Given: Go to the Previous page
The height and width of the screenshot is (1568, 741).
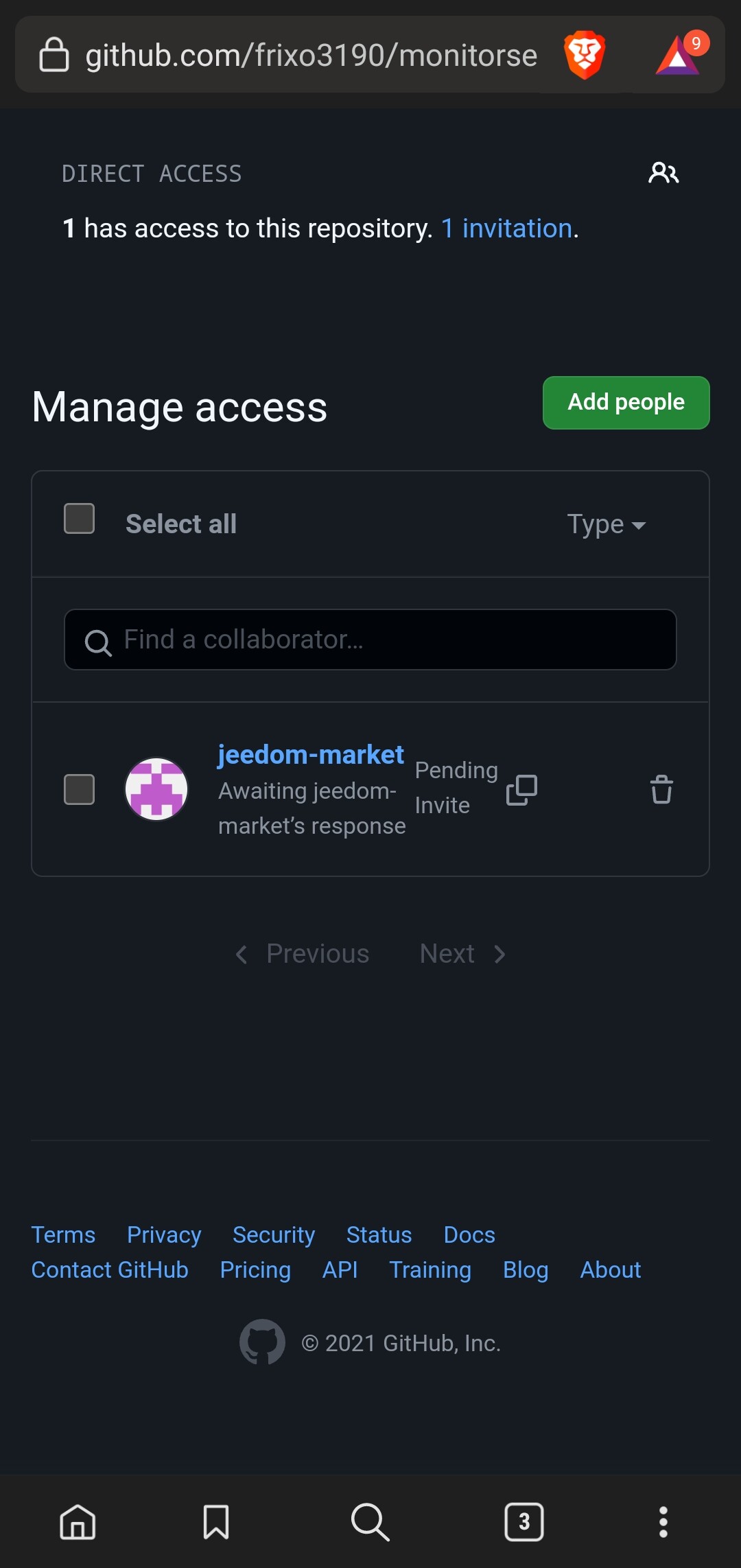Looking at the screenshot, I should (x=302, y=954).
